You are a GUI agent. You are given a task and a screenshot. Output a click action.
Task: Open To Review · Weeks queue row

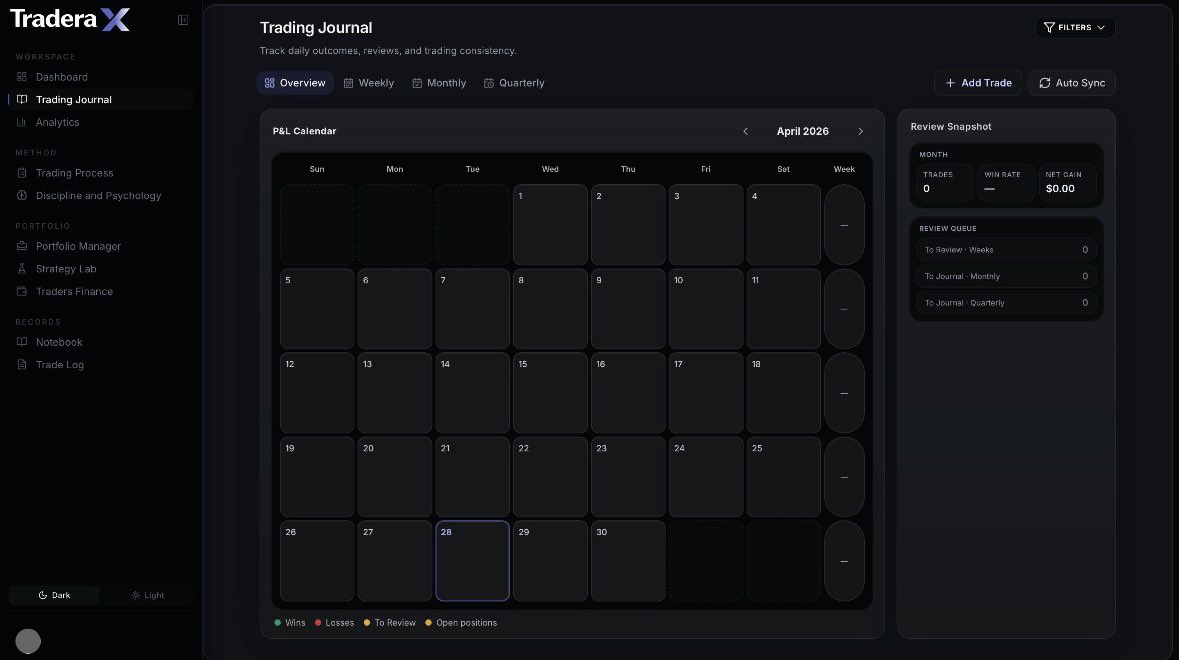[x=1006, y=250]
